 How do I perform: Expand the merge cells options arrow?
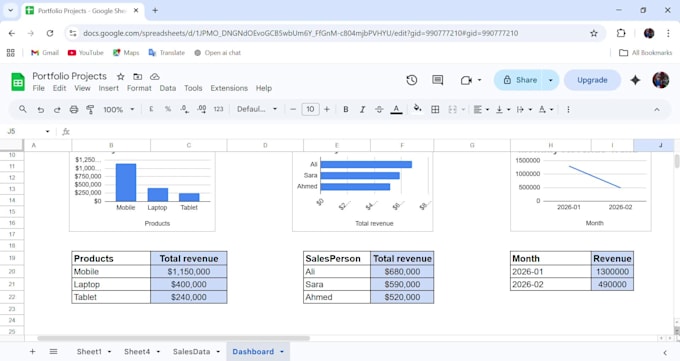click(463, 109)
